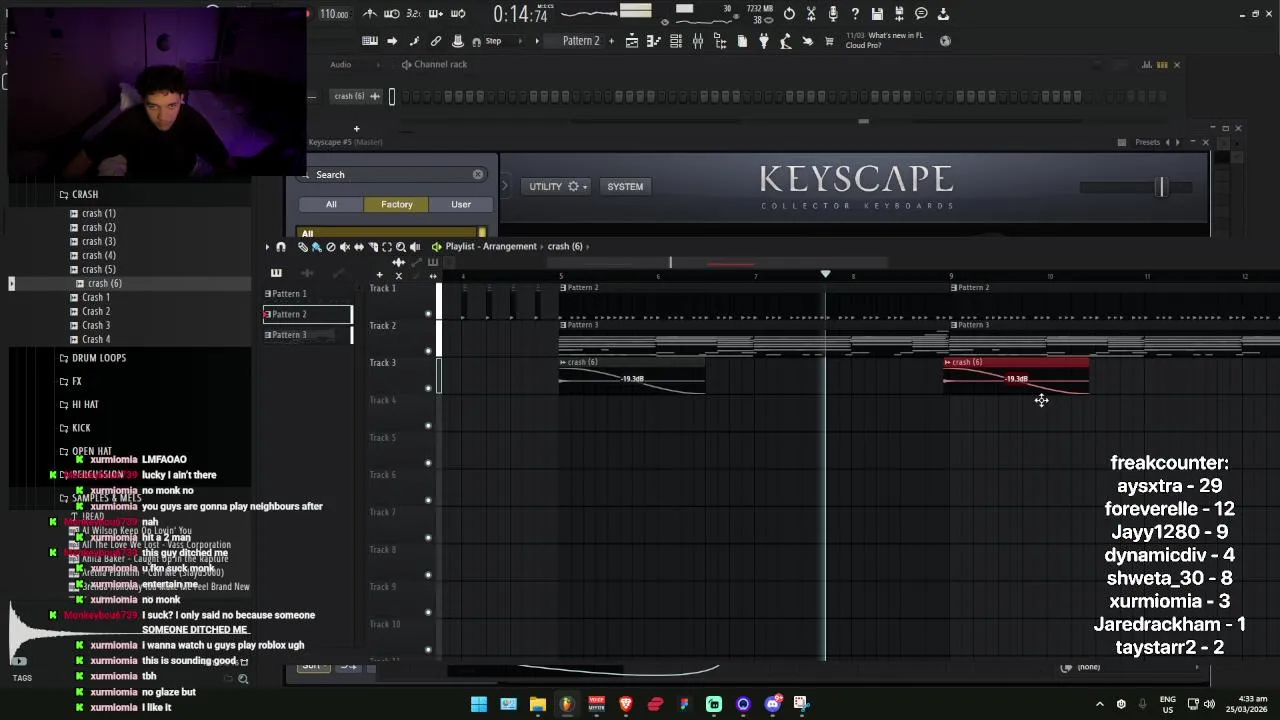Click the save project floppy icon

point(877,14)
